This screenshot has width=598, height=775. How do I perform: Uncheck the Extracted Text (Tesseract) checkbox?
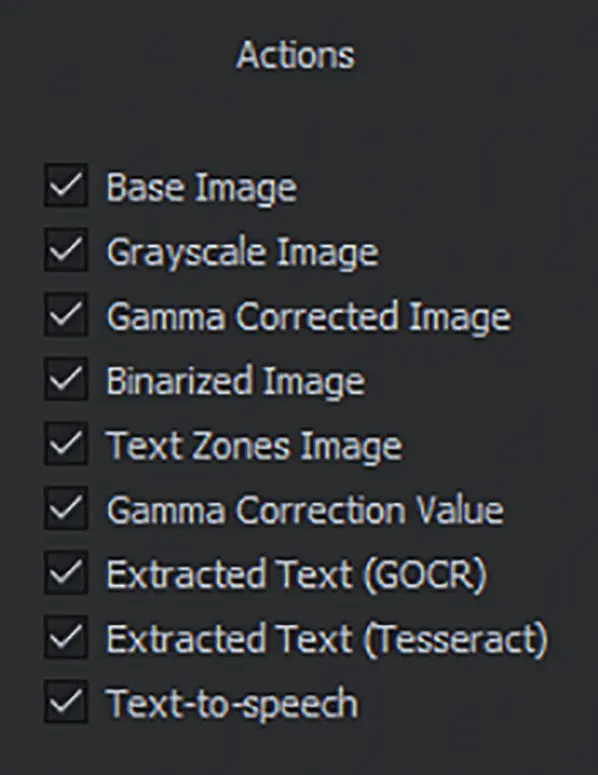pos(66,637)
